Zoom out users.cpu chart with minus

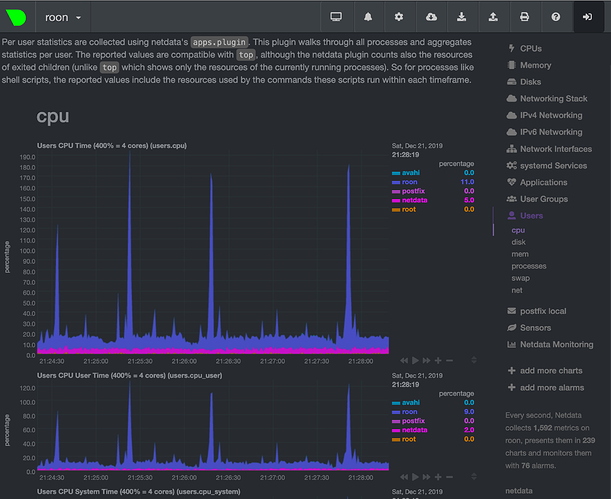pyautogui.click(x=449, y=361)
